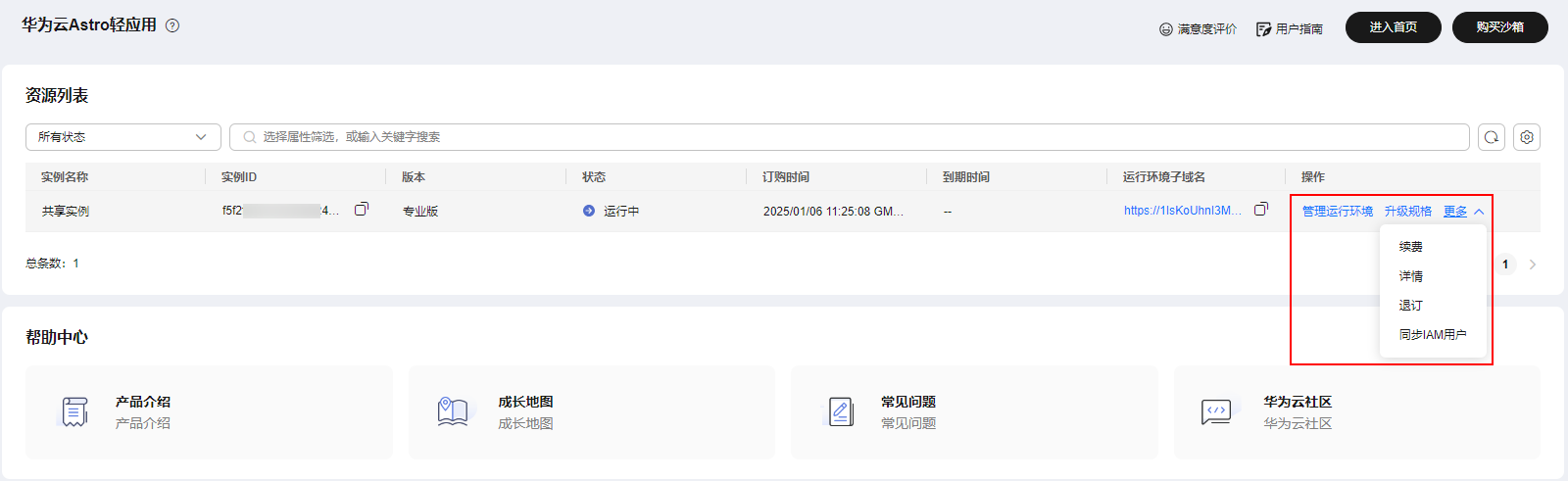This screenshot has height=481, width=1568.
Task: Click the 运行中 status arrow icon
Action: click(x=589, y=211)
